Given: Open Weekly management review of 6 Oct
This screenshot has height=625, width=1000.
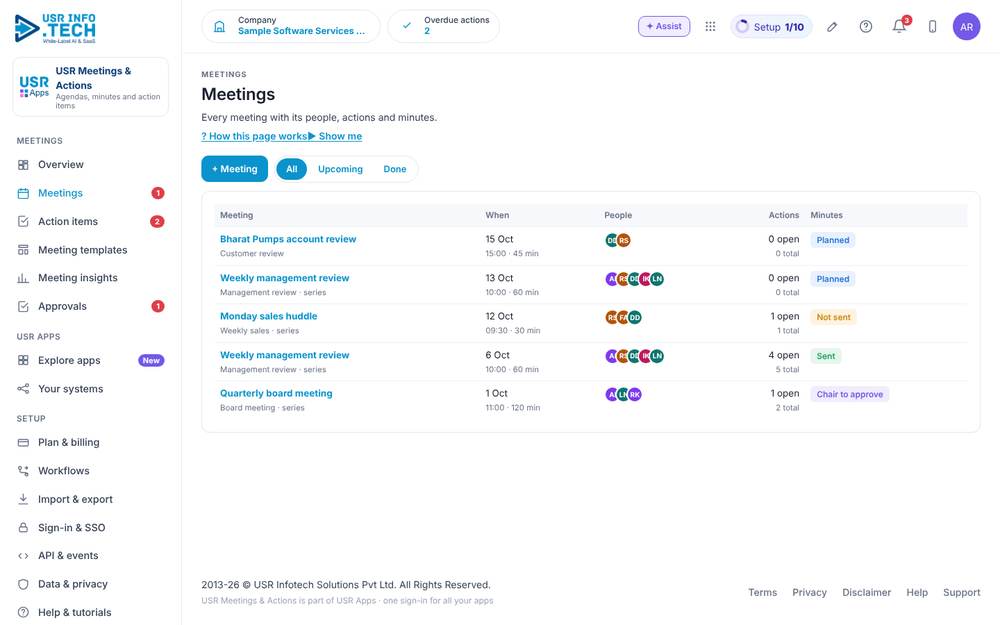Looking at the screenshot, I should coord(284,355).
